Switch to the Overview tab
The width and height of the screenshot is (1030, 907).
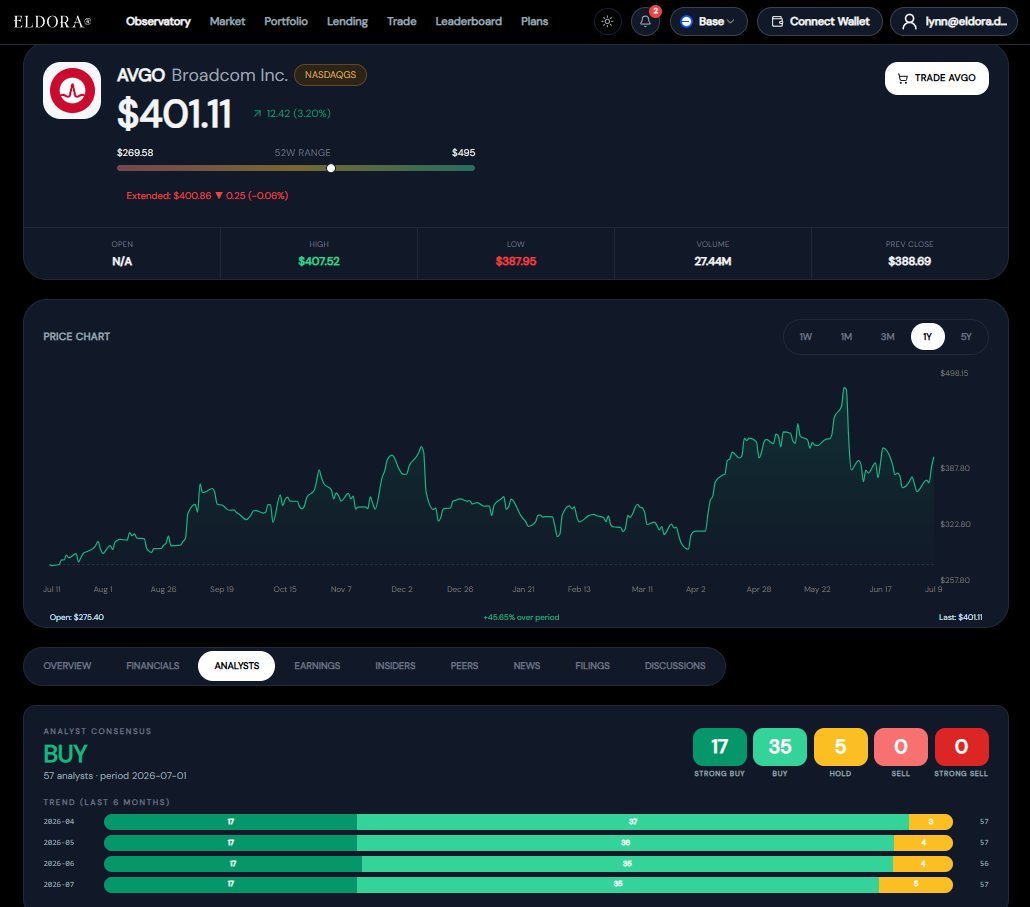pos(67,666)
